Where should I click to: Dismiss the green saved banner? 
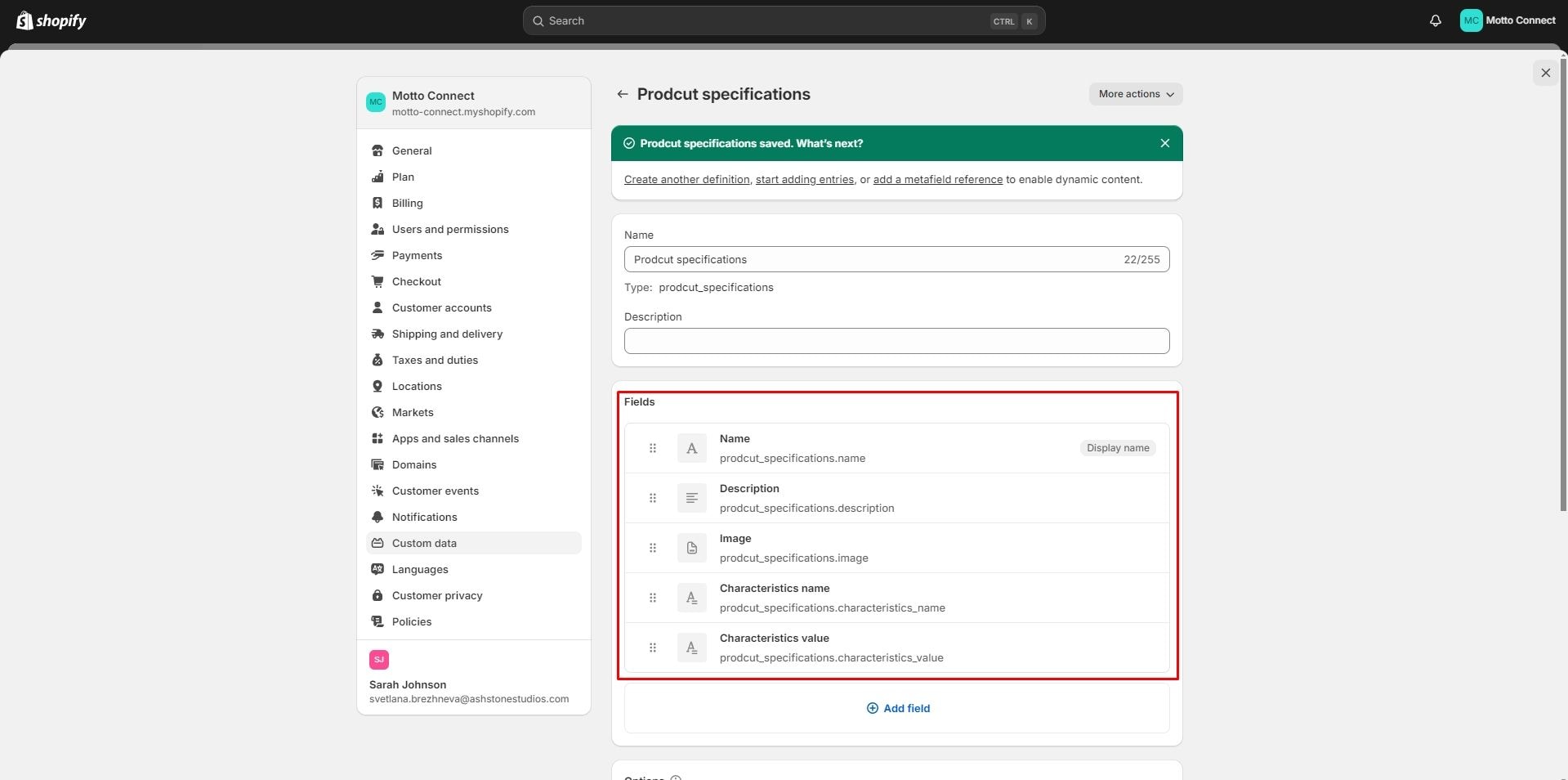pos(1164,143)
